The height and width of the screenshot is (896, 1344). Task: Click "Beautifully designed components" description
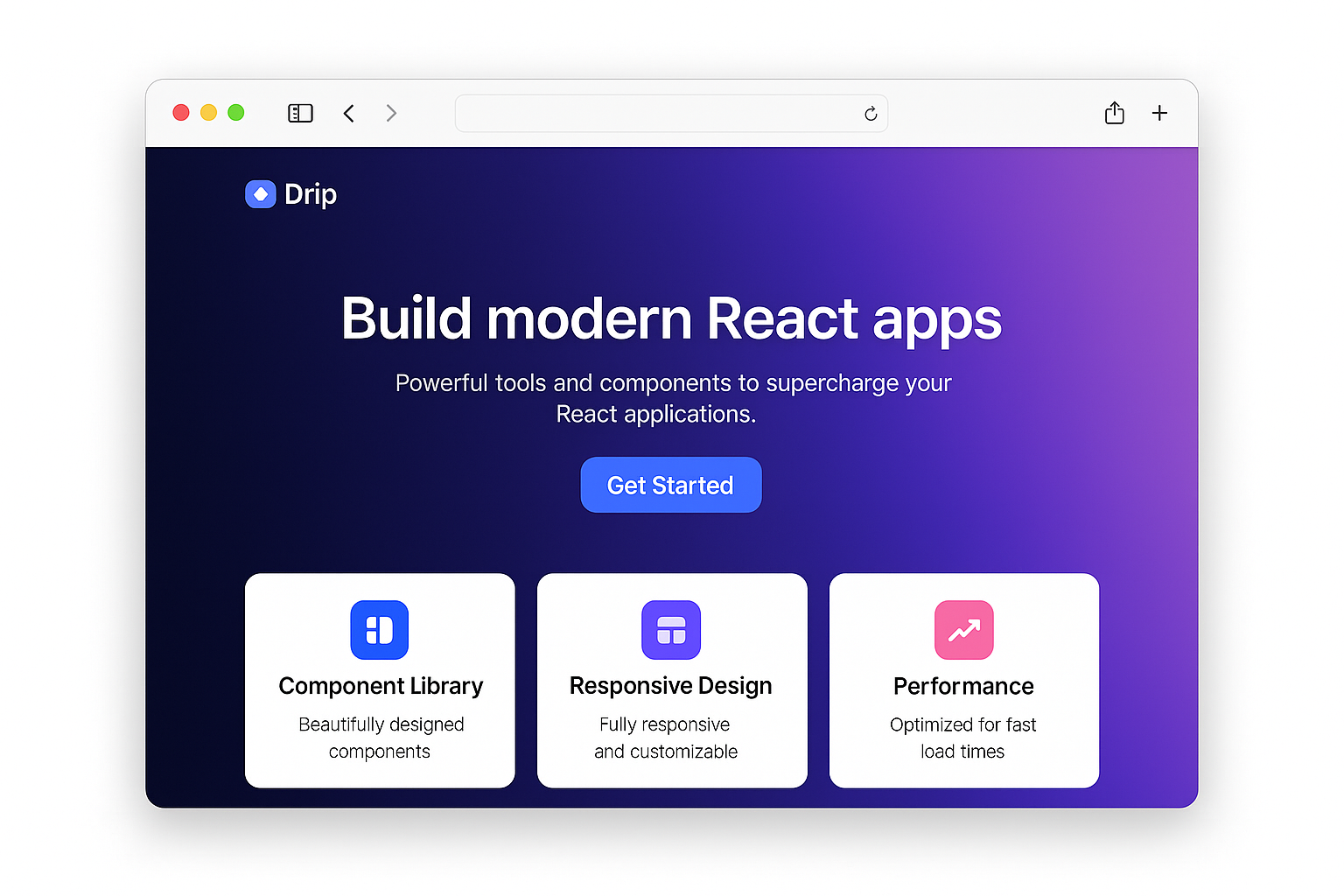[x=381, y=738]
